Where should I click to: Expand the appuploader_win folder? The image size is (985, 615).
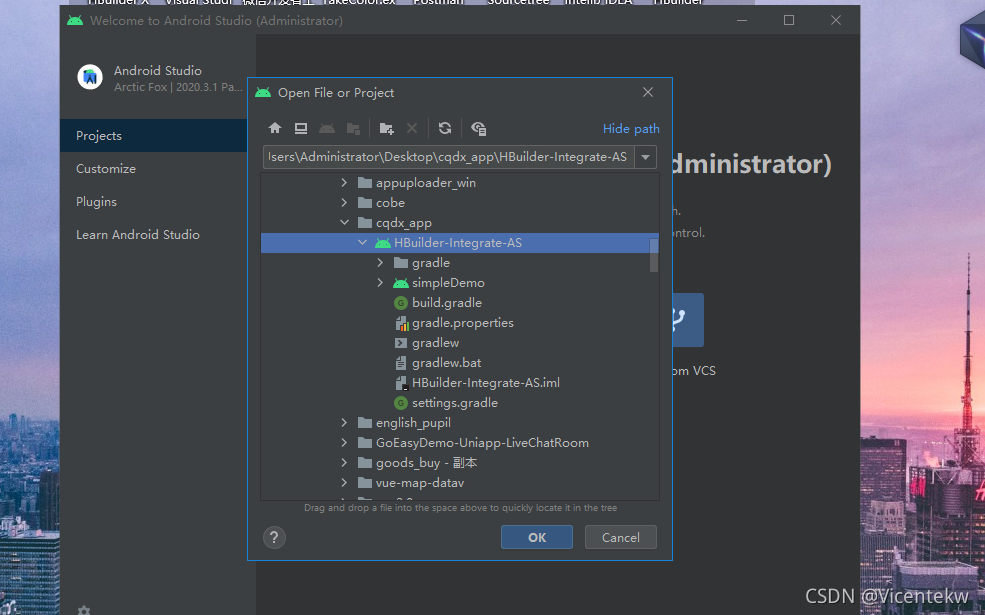344,183
